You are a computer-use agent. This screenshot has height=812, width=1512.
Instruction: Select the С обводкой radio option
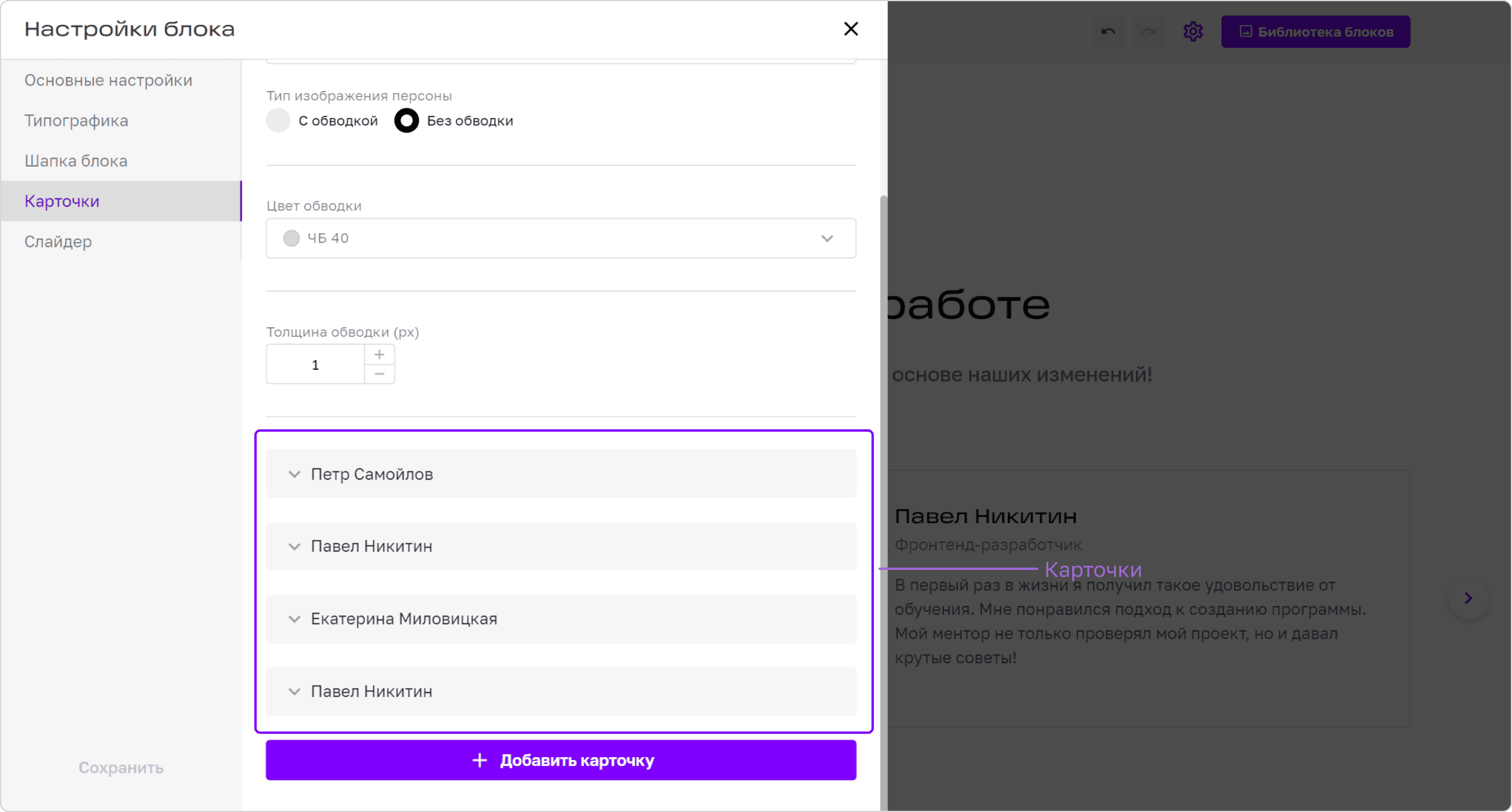(x=278, y=120)
